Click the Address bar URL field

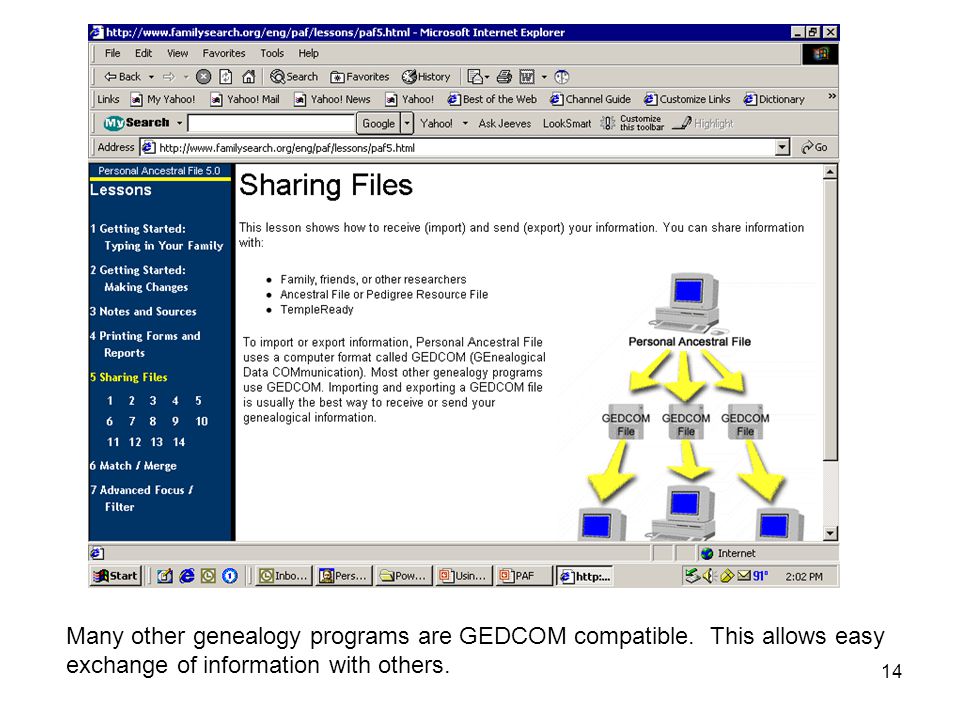pyautogui.click(x=458, y=148)
